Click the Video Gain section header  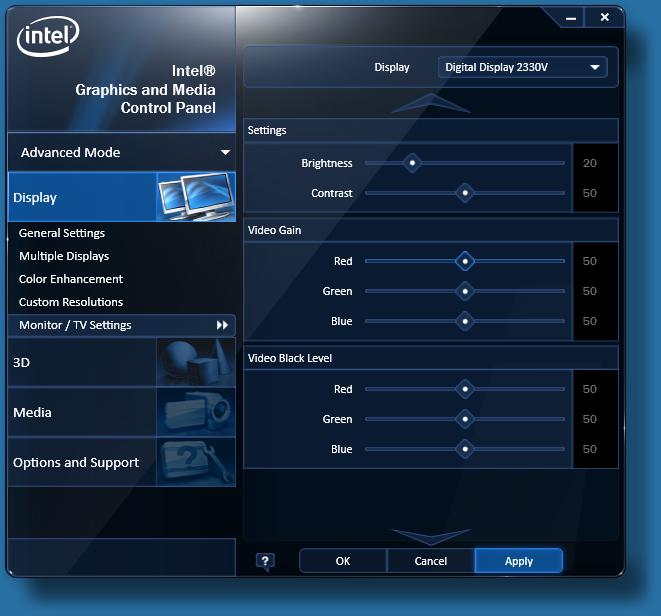pyautogui.click(x=431, y=230)
